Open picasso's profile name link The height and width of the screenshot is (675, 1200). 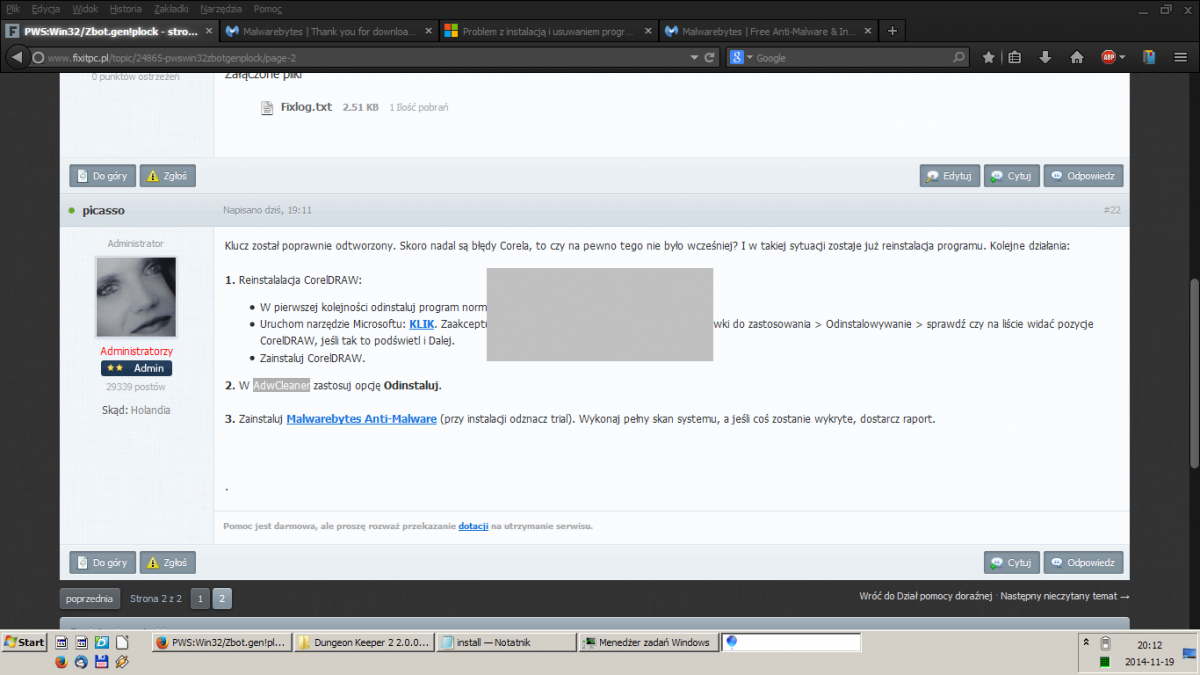click(x=104, y=211)
